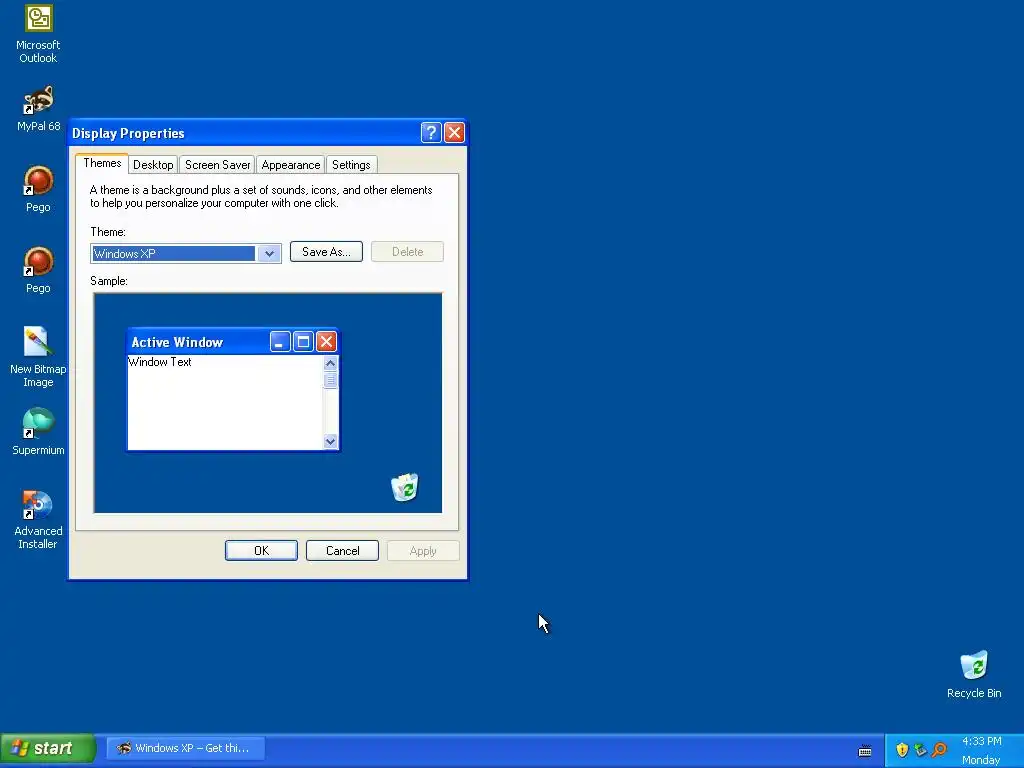
Task: Click the grayed-out Delete button
Action: pos(408,251)
